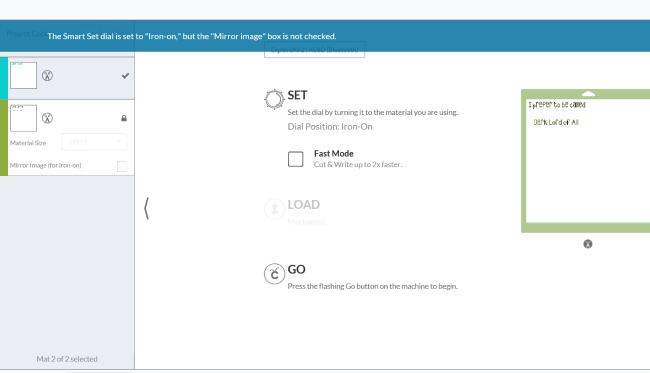Click the lock icon on second mat row
The height and width of the screenshot is (373, 650).
(124, 118)
